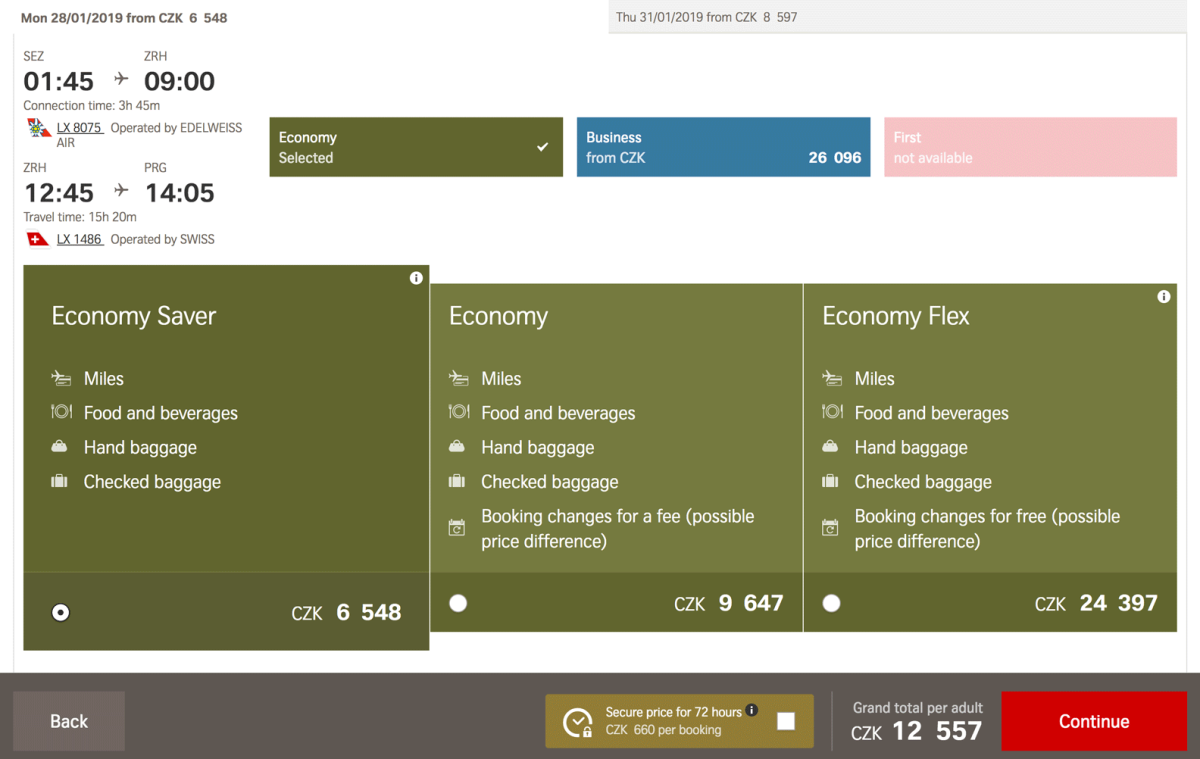Image resolution: width=1200 pixels, height=759 pixels.
Task: Select the Economy CZK 9 647 radio button
Action: tap(458, 603)
